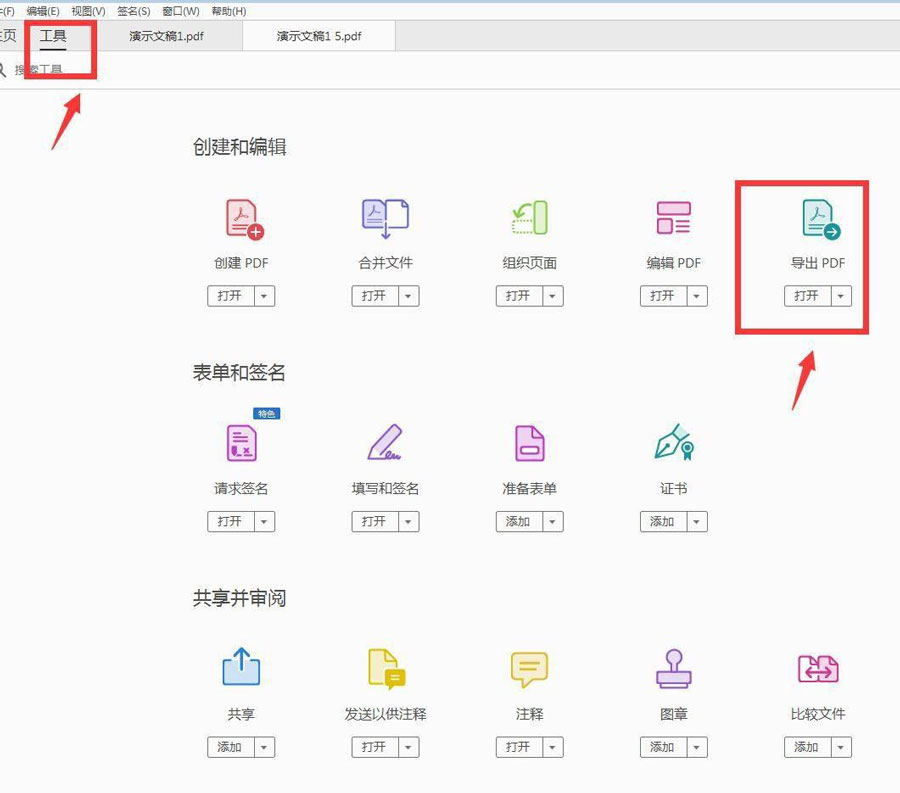Expand dropdown arrow under Create PDF (创建 PDF)
The width and height of the screenshot is (900, 793).
point(264,296)
